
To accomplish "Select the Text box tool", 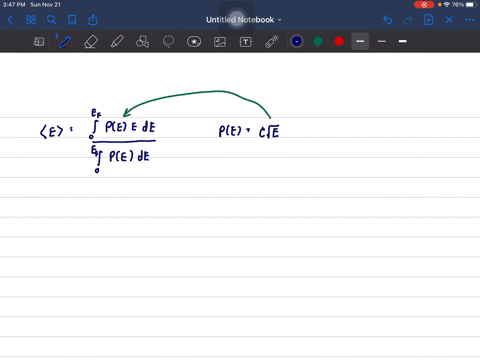I will (246, 42).
